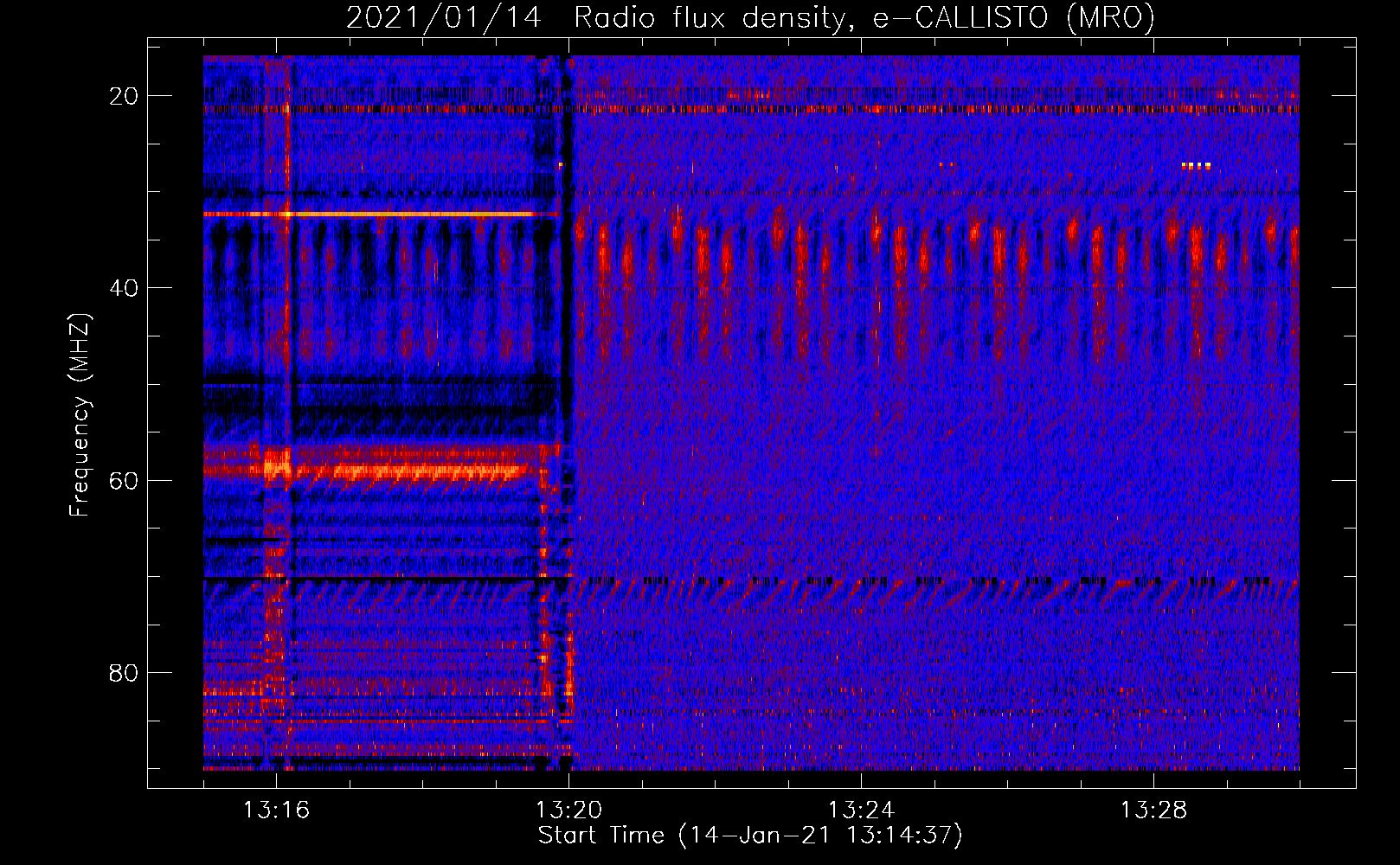
Task: Click the "20" frequency tick label
Action: pos(125,96)
